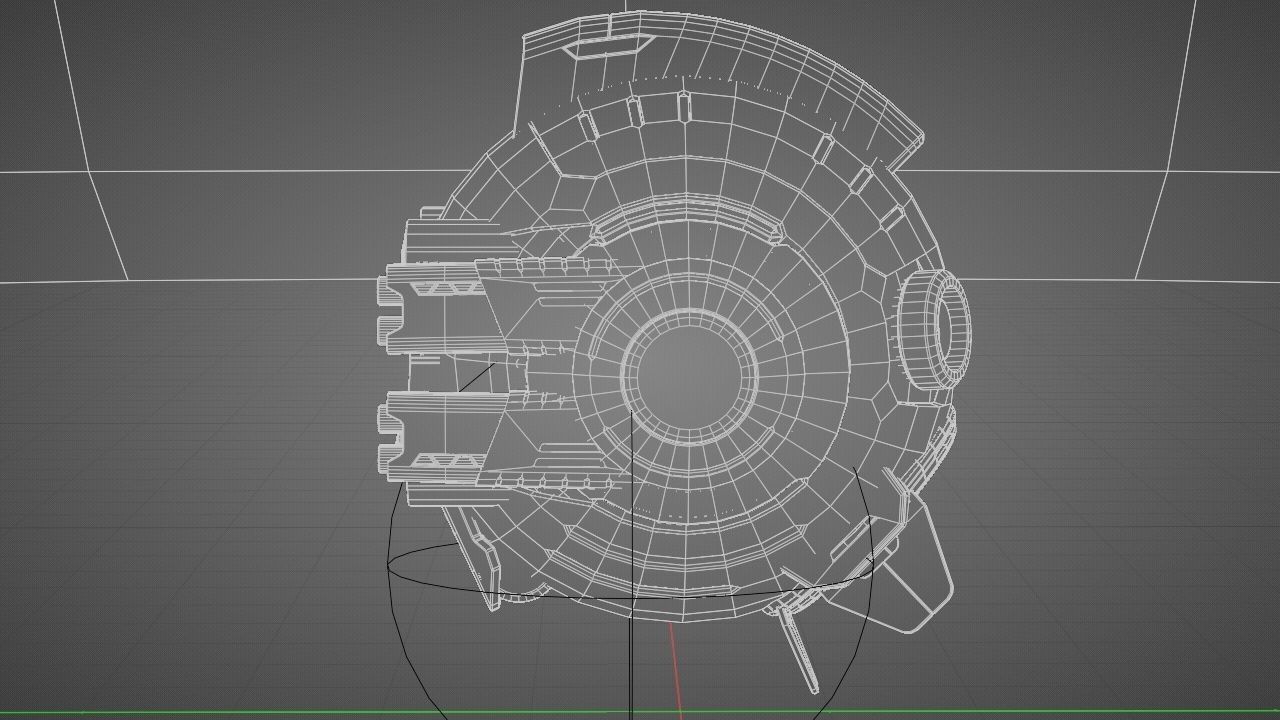The height and width of the screenshot is (720, 1280).
Task: Select the hexagonal panel atop the model
Action: click(x=607, y=46)
